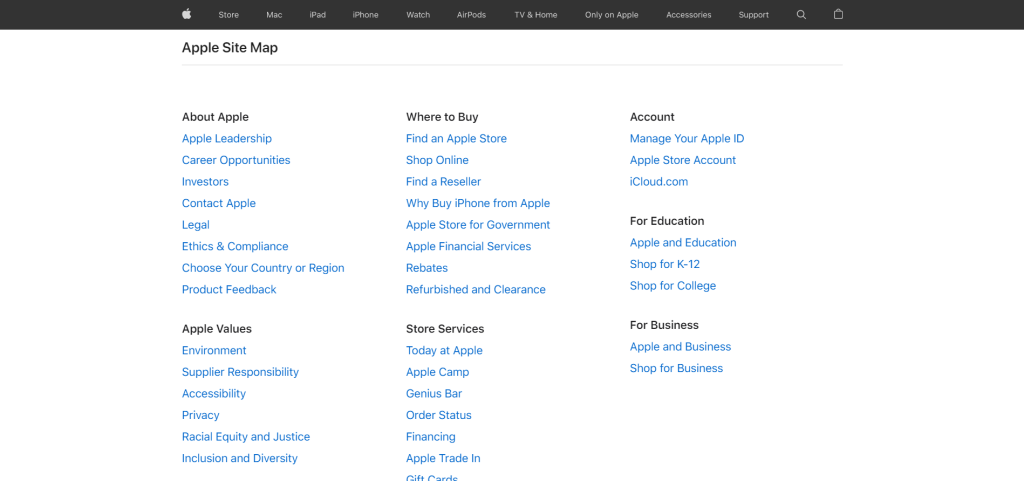Select Accessories in navigation bar
This screenshot has height=481, width=1024.
[688, 14]
